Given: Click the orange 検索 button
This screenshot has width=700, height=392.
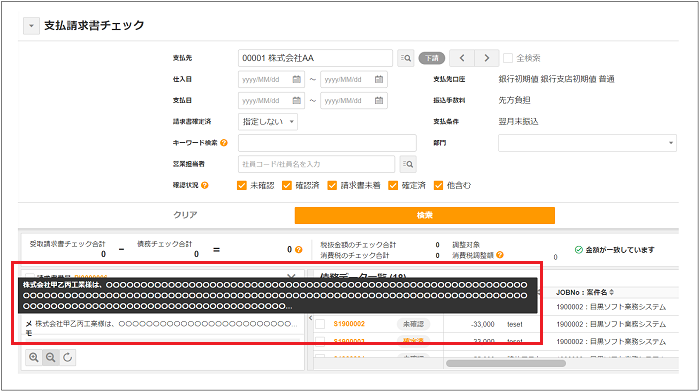Looking at the screenshot, I should click(425, 215).
